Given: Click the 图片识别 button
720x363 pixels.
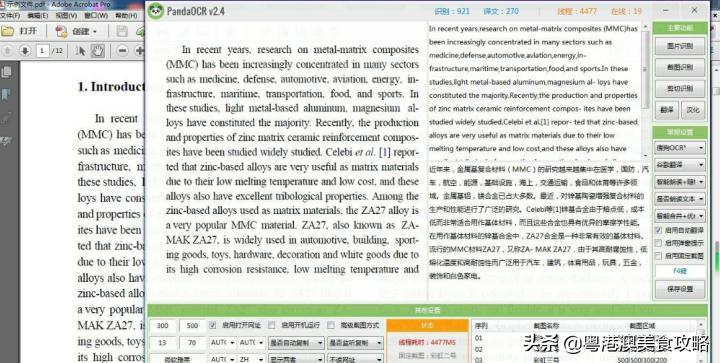Looking at the screenshot, I should point(680,46).
